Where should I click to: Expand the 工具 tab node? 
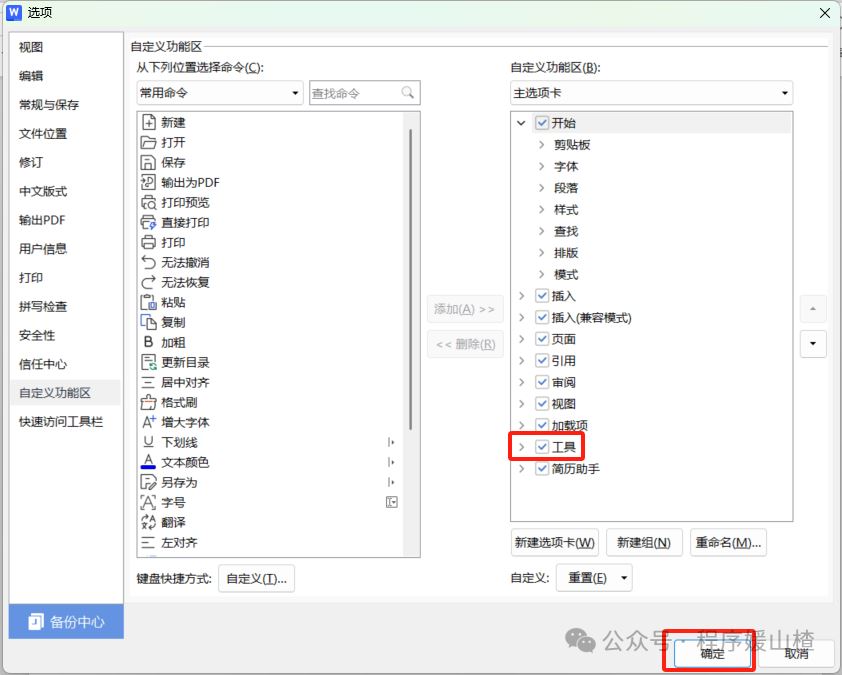pyautogui.click(x=521, y=447)
